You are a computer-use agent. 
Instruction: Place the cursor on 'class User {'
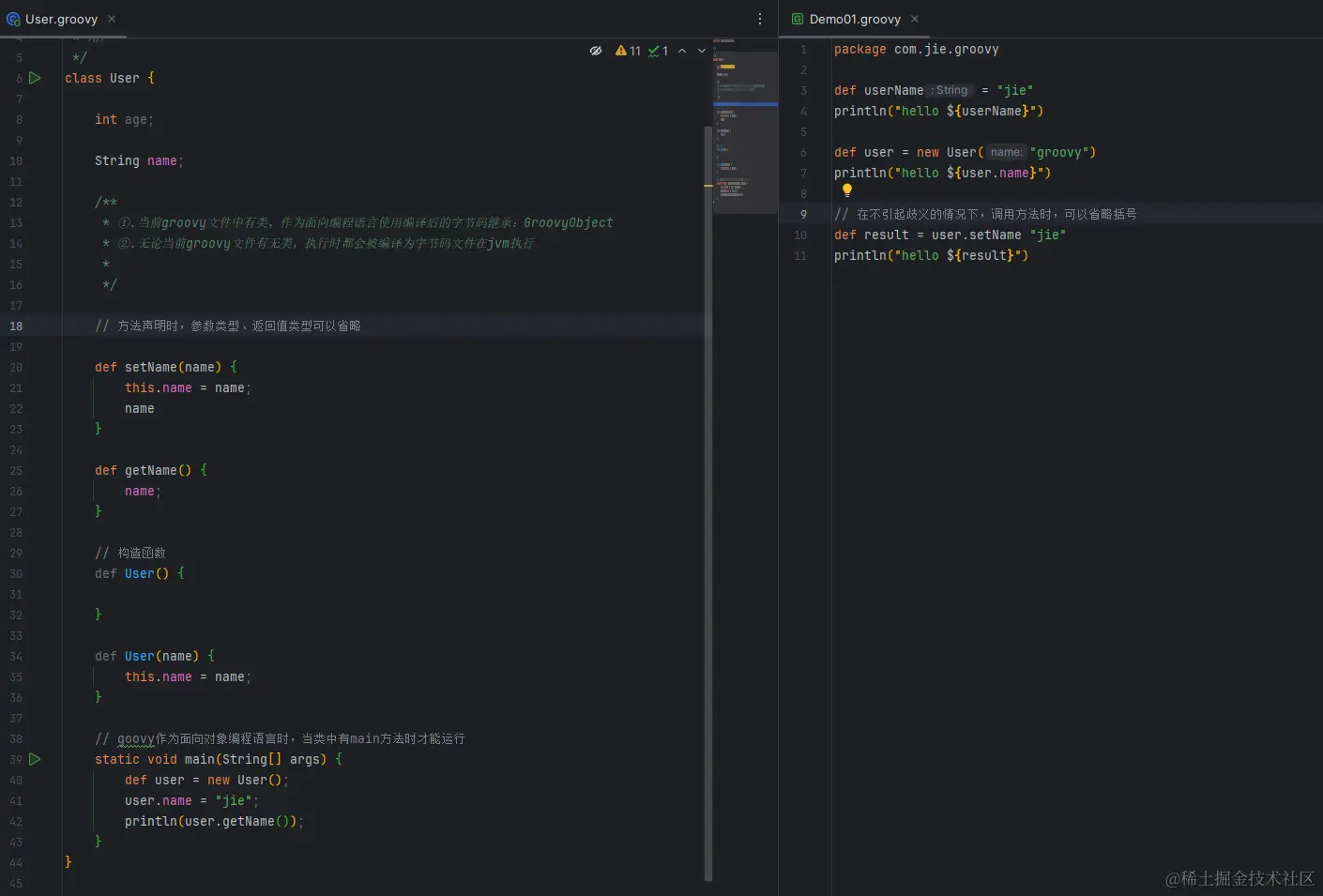point(110,78)
